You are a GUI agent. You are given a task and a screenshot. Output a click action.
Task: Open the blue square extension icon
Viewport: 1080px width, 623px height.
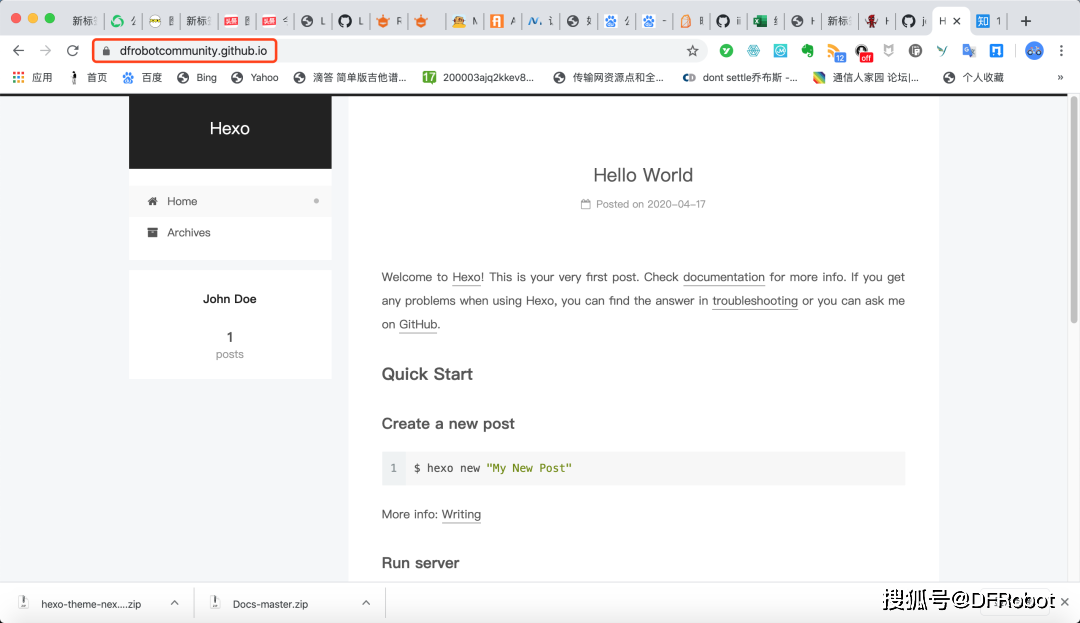pos(996,51)
